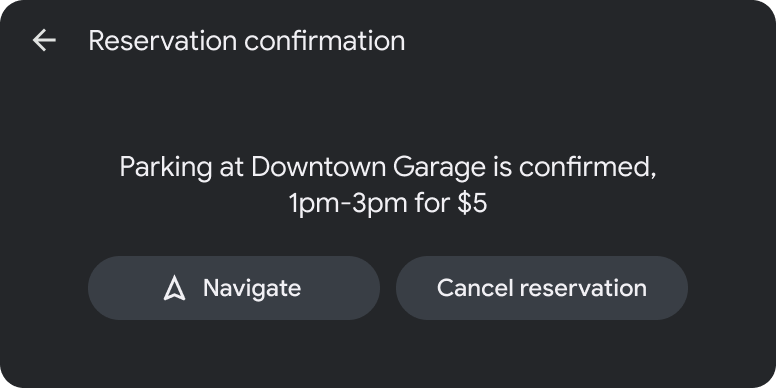The height and width of the screenshot is (388, 776).
Task: Cancel the parking reservation
Action: tap(541, 288)
